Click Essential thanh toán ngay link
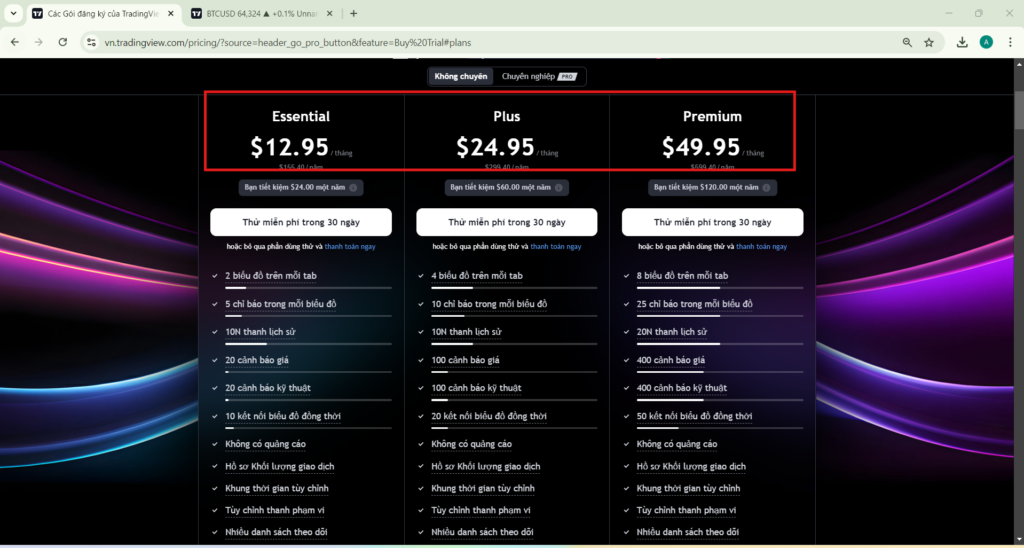Viewport: 1024px width, 548px height. tap(350, 247)
